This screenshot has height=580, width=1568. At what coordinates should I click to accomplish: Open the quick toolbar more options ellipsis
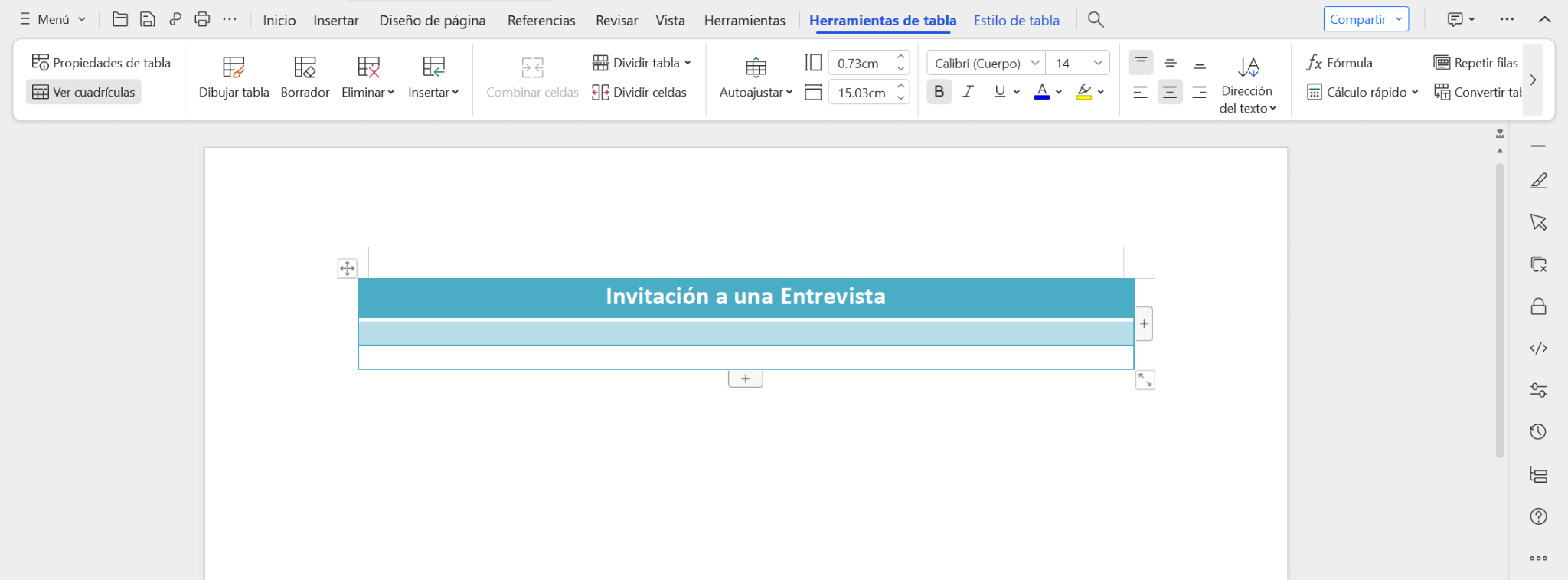[230, 19]
